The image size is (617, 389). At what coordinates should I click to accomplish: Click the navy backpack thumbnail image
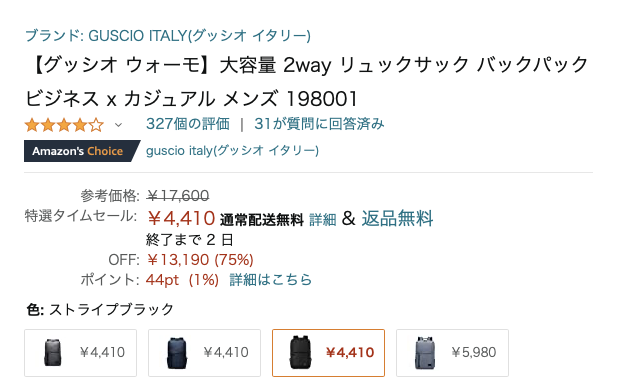(x=177, y=353)
